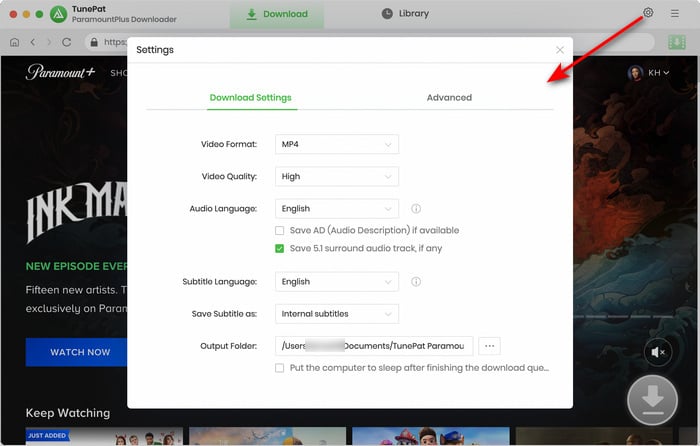Switch to the Advanced tab
700x446 pixels.
pyautogui.click(x=449, y=97)
